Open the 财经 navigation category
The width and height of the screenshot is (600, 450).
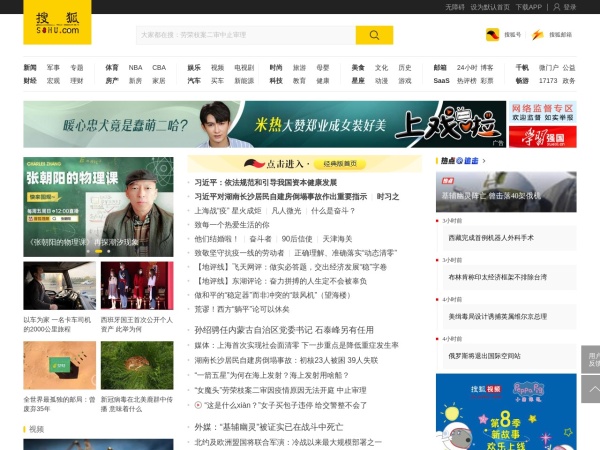pos(30,81)
